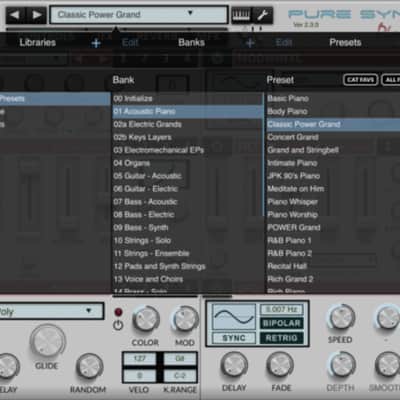Adjust the COLOR knob
This screenshot has width=400, height=400.
click(x=145, y=320)
